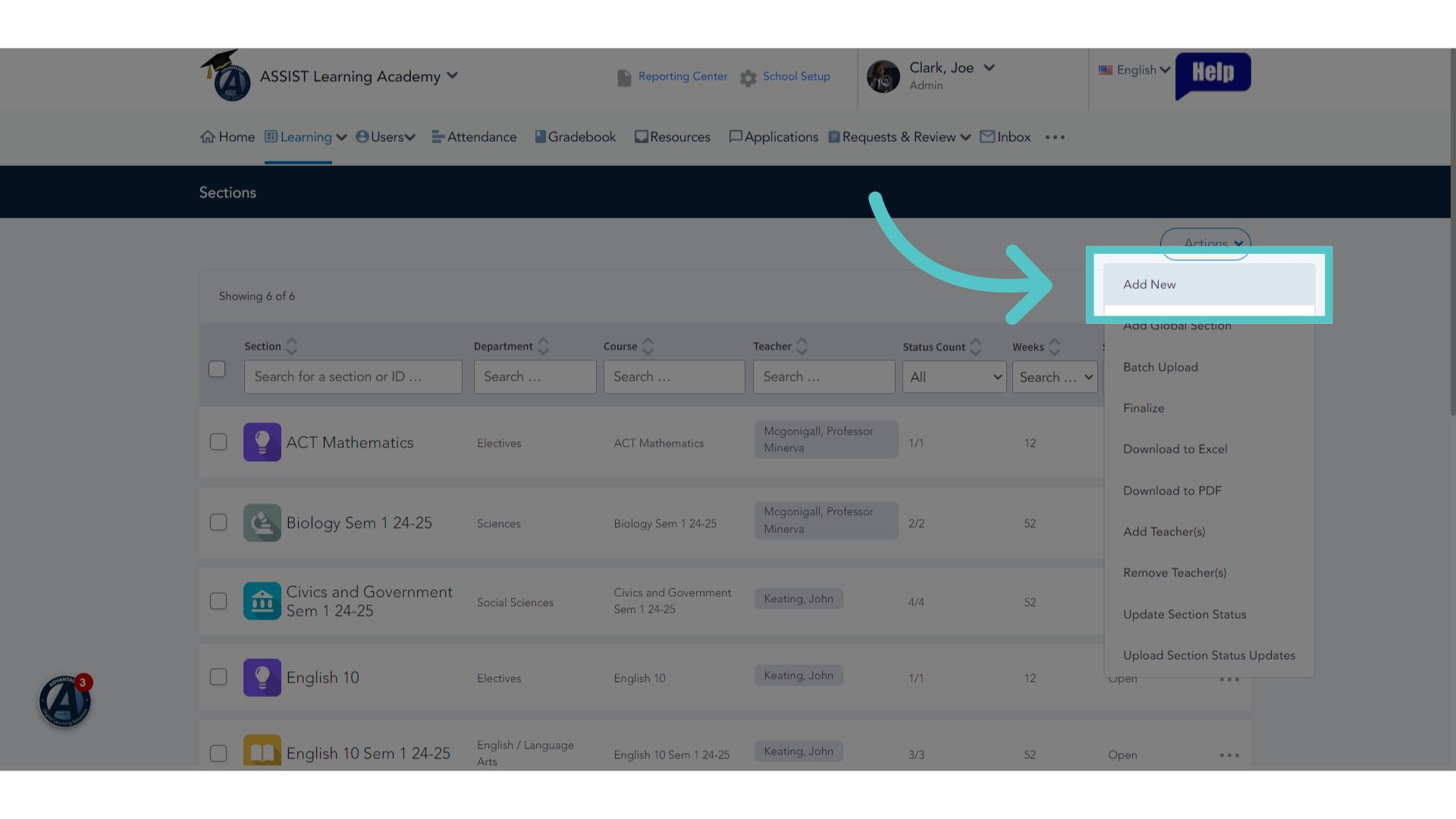Open the floating Advantage badge with notifications

click(x=65, y=701)
